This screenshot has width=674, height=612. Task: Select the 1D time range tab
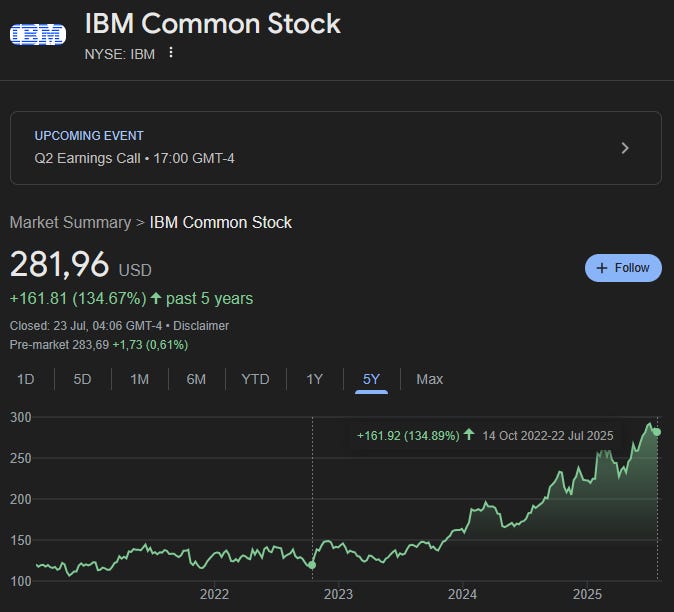(x=25, y=379)
